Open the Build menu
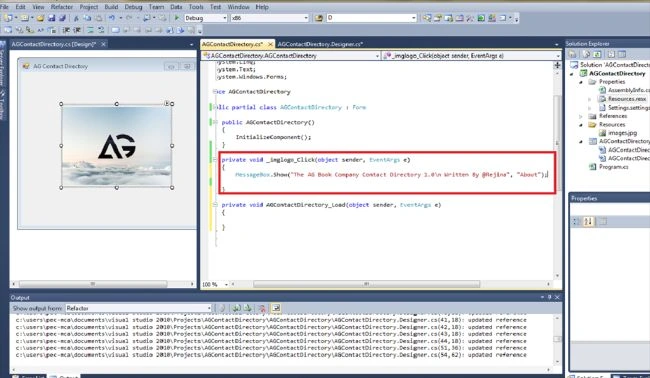Viewport: 650px width, 378px height. click(x=111, y=7)
